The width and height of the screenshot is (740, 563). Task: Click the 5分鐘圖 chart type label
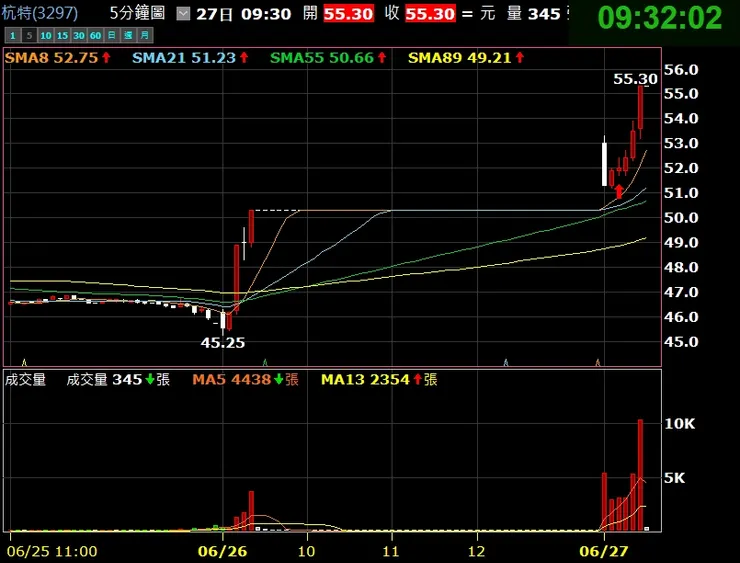(137, 13)
